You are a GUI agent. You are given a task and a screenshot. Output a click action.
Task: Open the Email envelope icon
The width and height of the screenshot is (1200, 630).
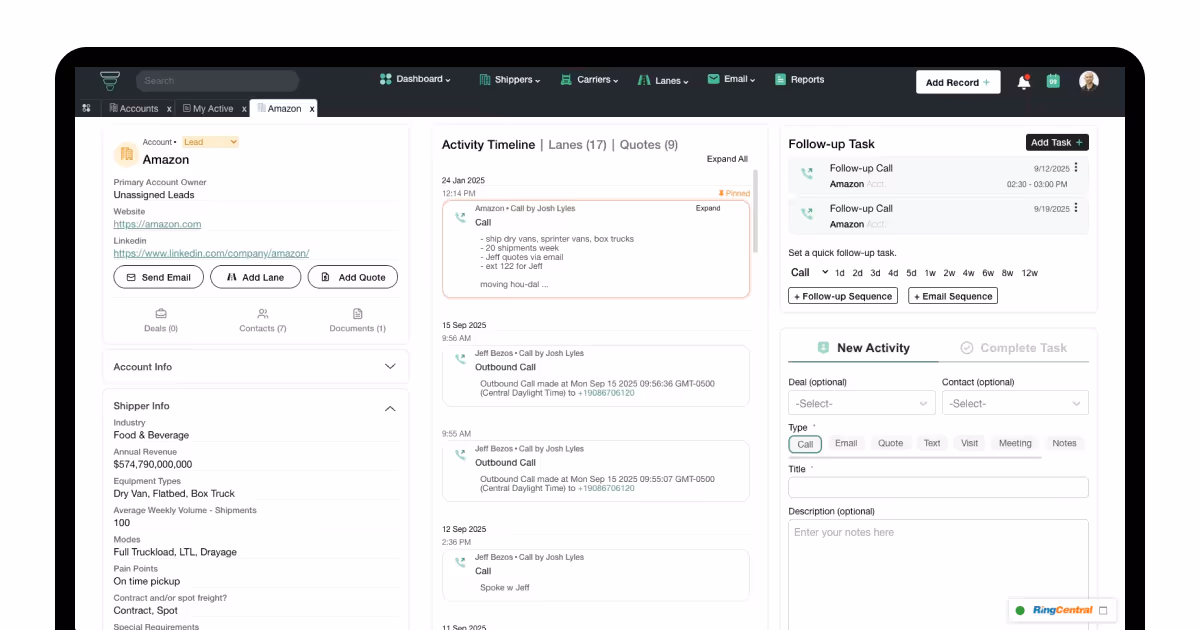click(712, 79)
